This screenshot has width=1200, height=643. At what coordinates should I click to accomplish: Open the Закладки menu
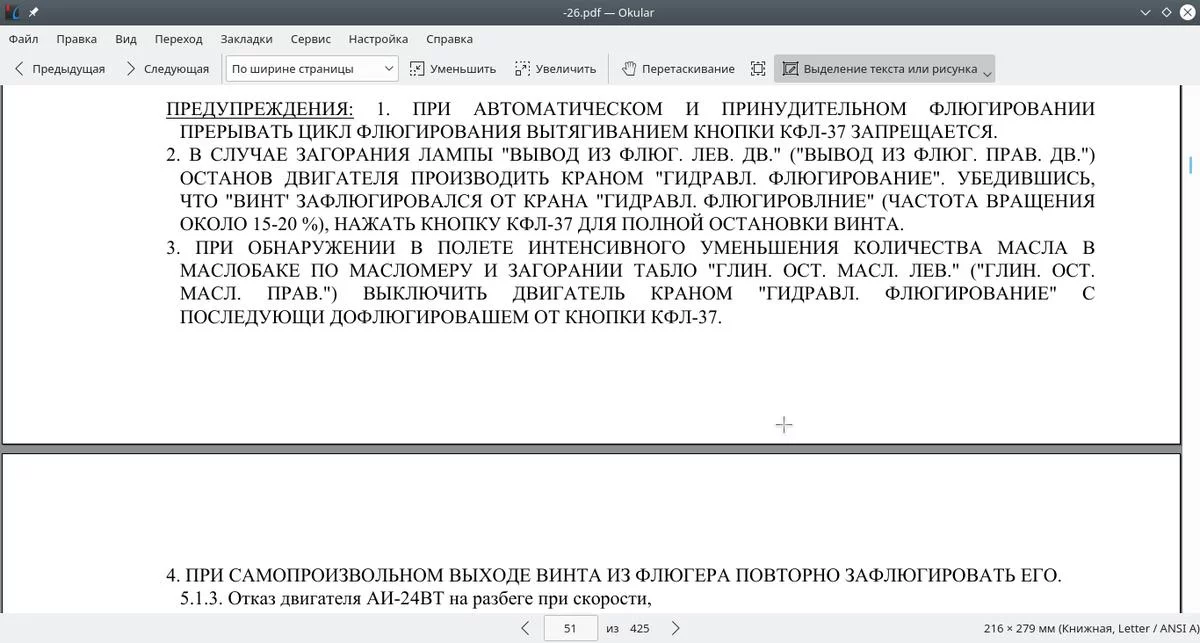pos(246,39)
